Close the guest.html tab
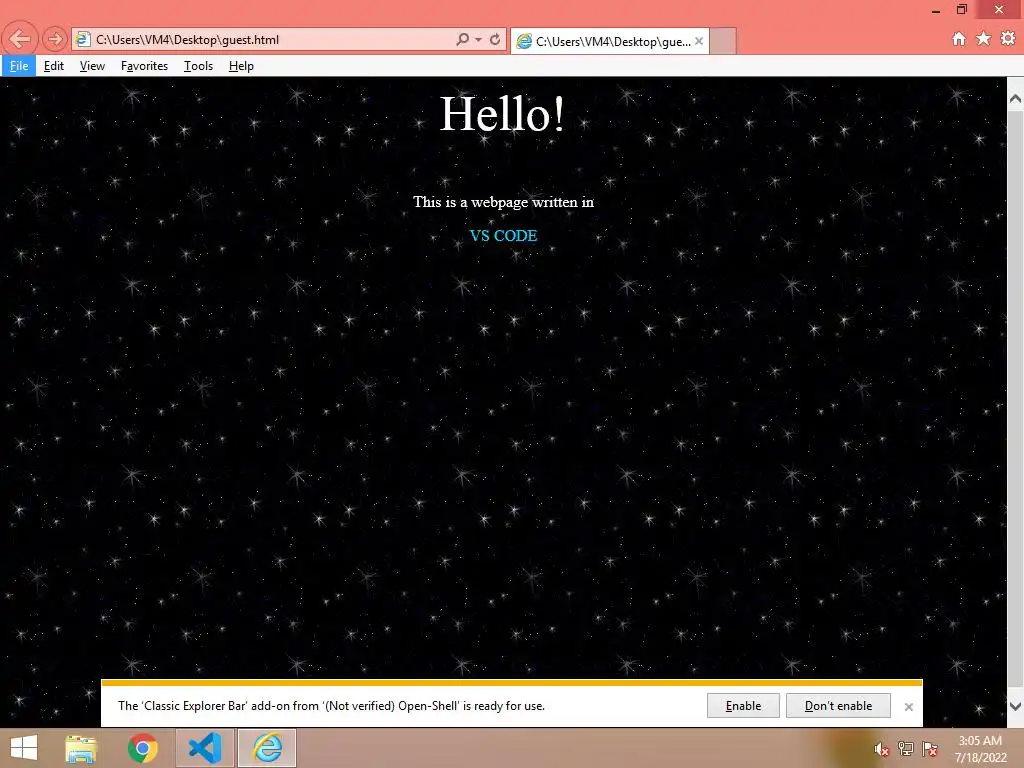This screenshot has width=1024, height=768. coord(699,41)
